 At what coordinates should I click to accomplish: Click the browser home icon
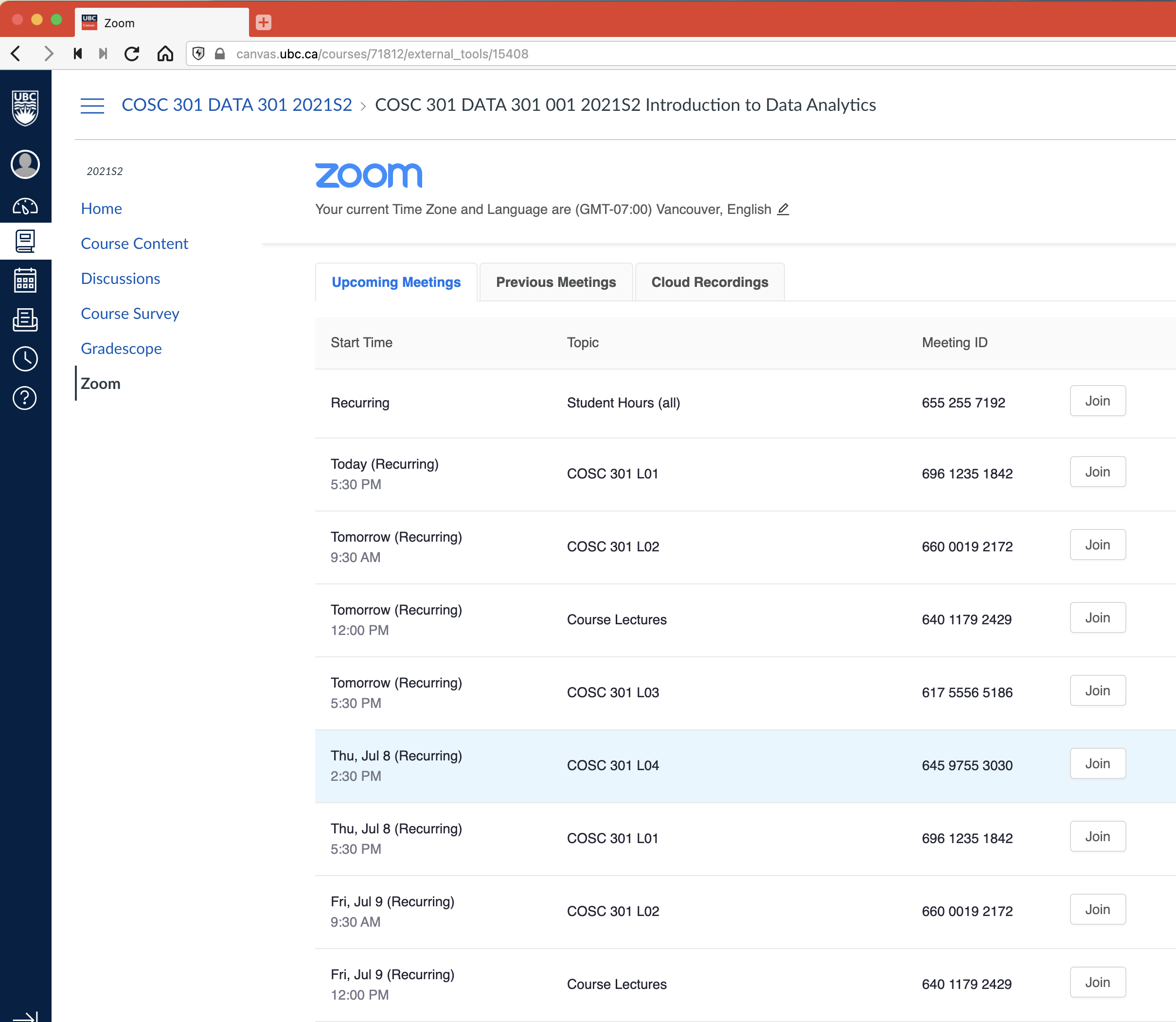click(x=165, y=53)
